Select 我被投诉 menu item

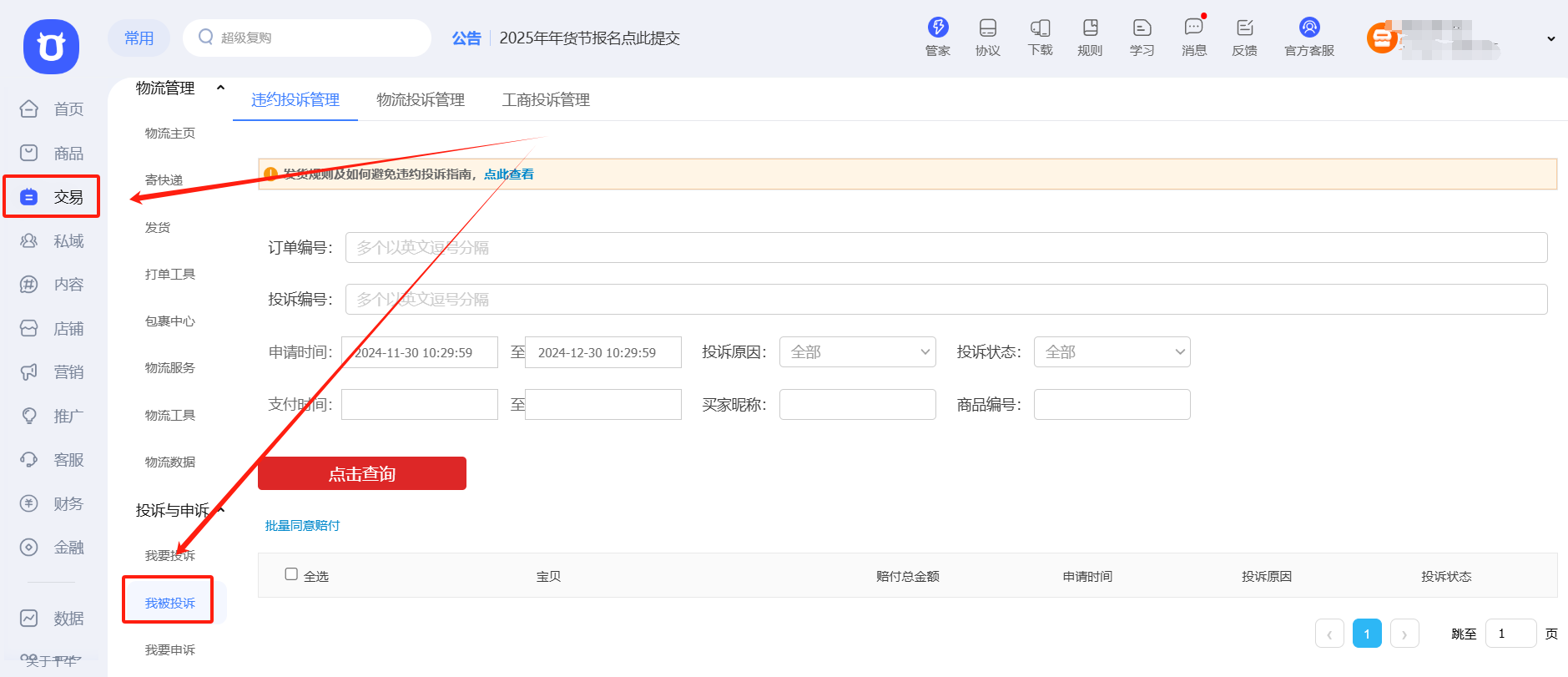(x=170, y=603)
